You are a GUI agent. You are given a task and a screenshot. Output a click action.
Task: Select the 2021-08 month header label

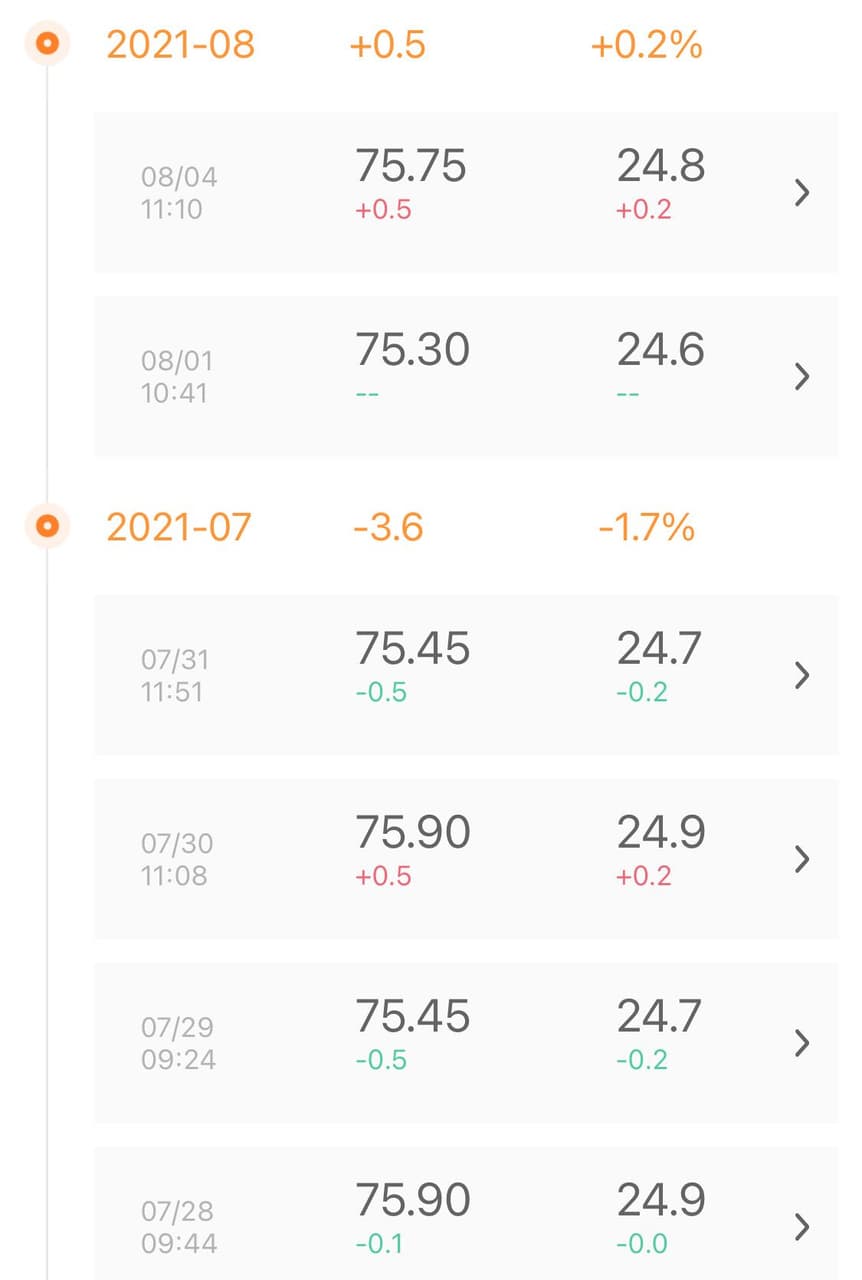180,45
